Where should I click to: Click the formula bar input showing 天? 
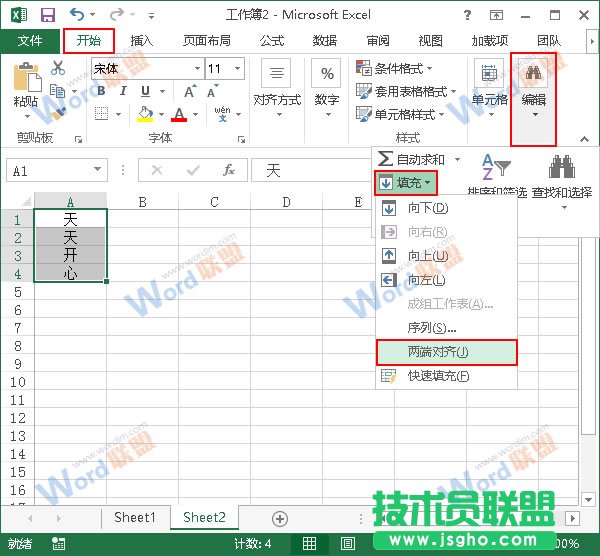pos(312,170)
